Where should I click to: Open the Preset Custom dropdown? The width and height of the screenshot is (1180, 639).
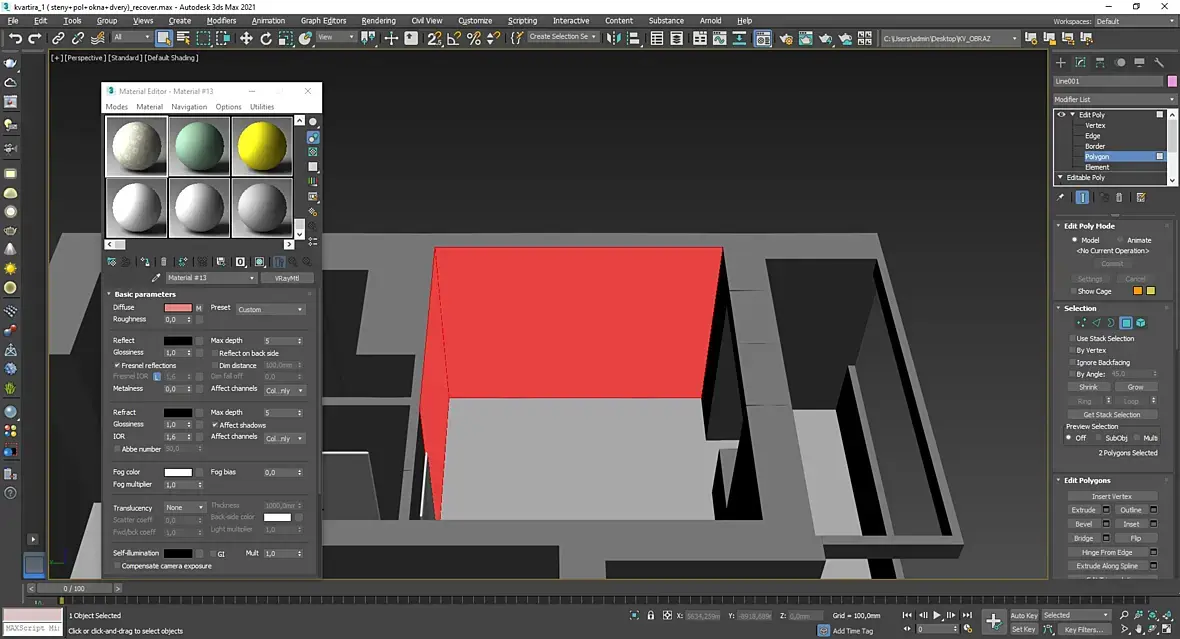(270, 309)
